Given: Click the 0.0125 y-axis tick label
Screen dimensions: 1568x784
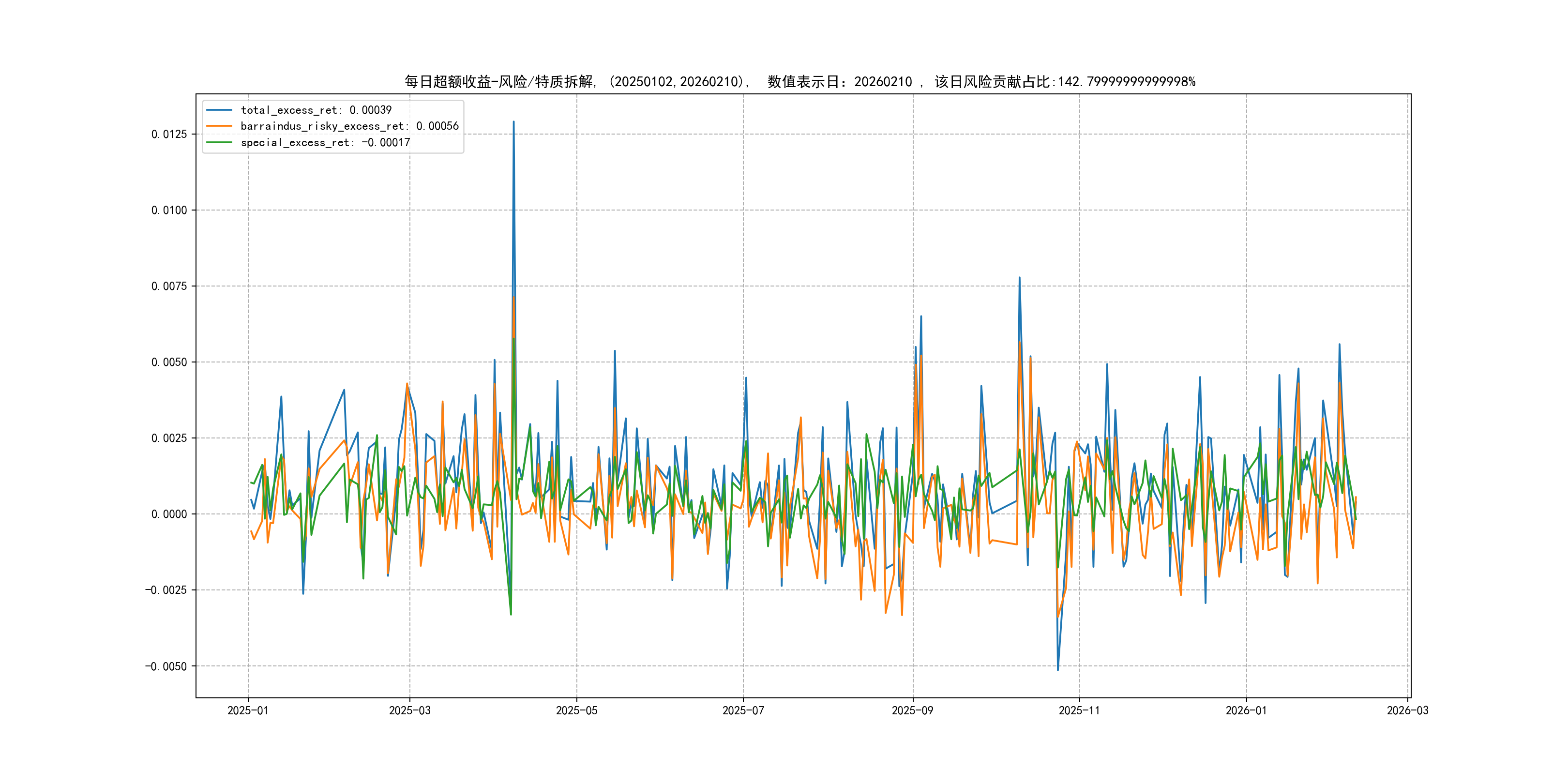Looking at the screenshot, I should coord(169,134).
